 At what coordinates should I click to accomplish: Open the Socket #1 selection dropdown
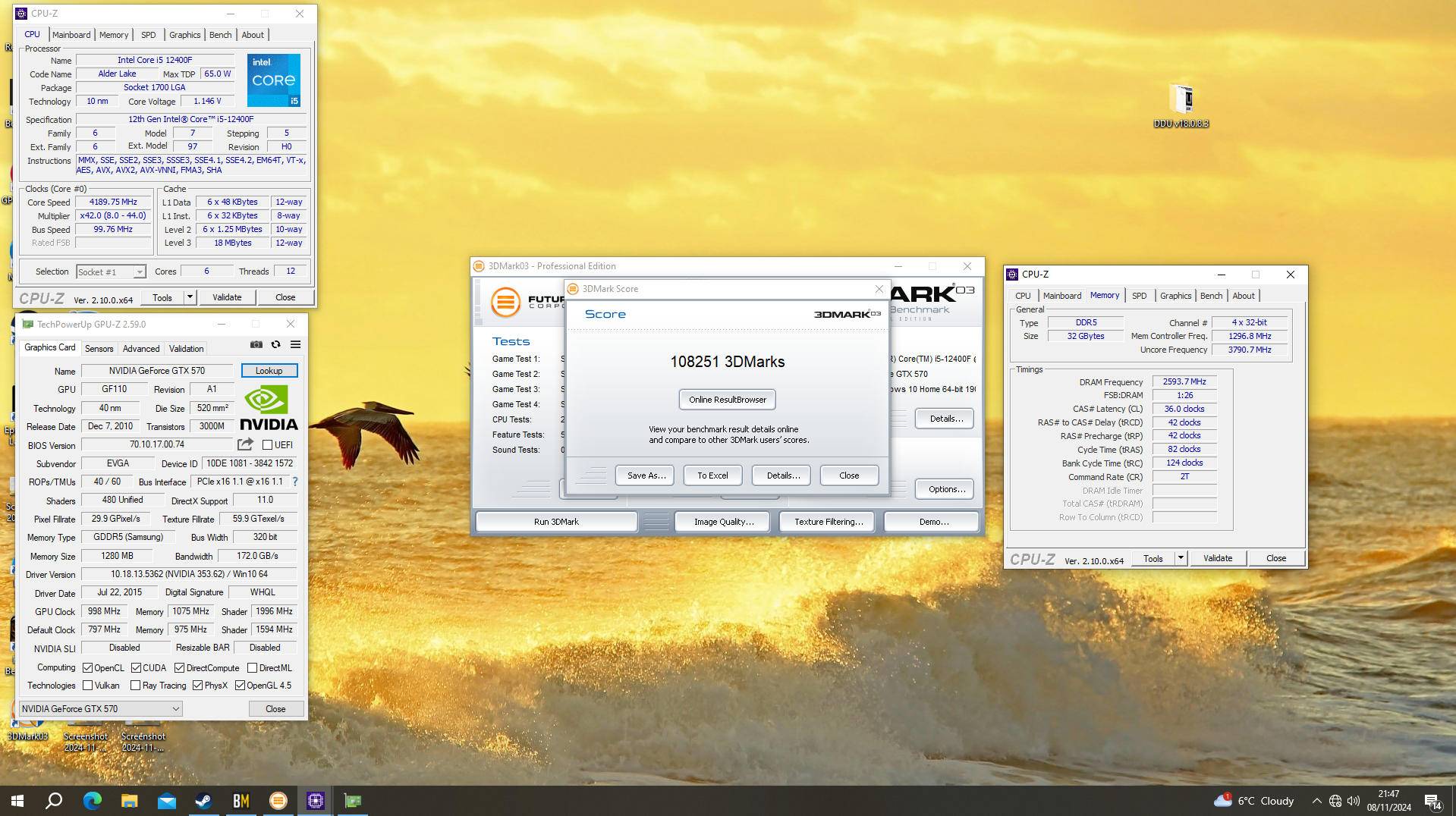111,272
